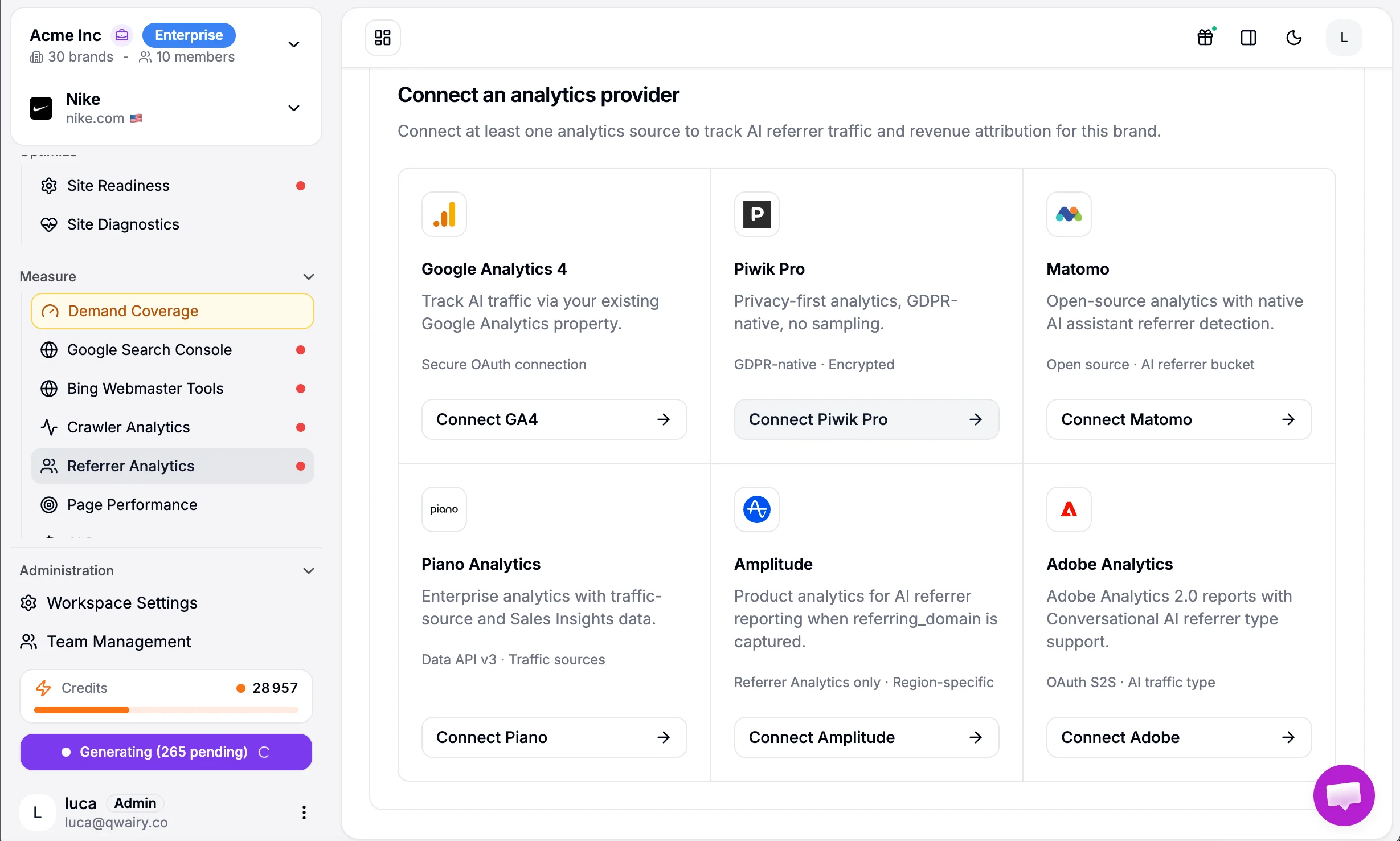Click the Page Performance target icon
This screenshot has width=1400, height=841.
pyautogui.click(x=49, y=505)
